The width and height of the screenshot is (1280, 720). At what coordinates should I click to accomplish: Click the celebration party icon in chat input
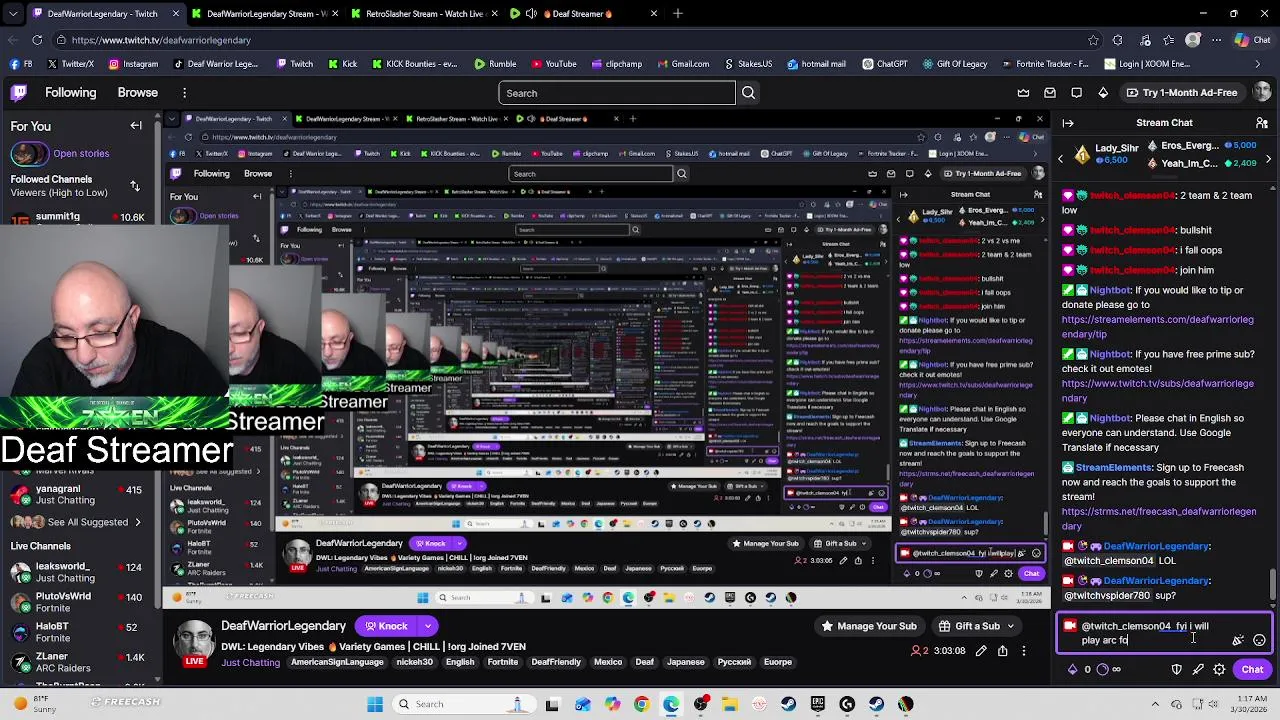[1238, 640]
